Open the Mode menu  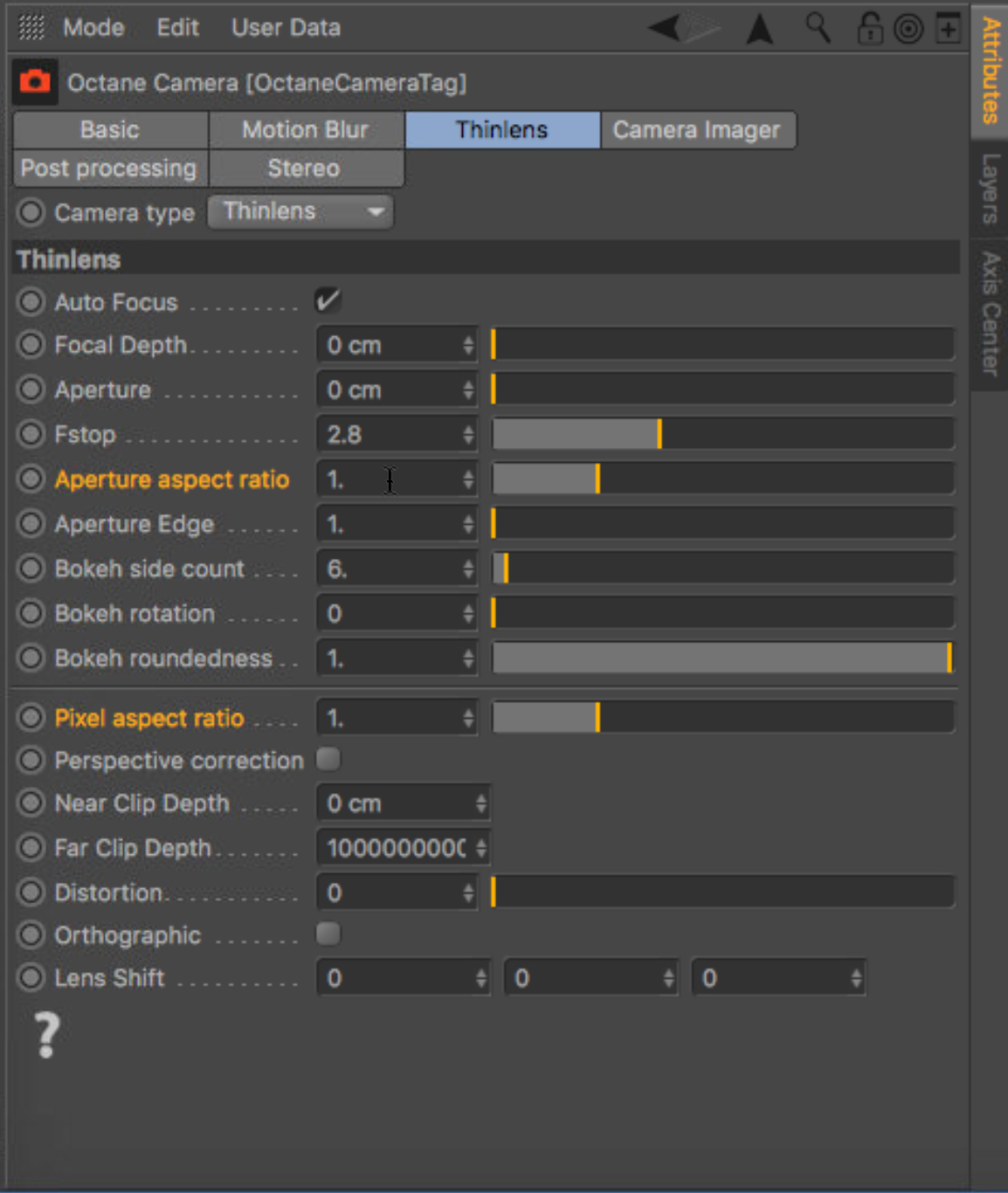click(x=93, y=28)
